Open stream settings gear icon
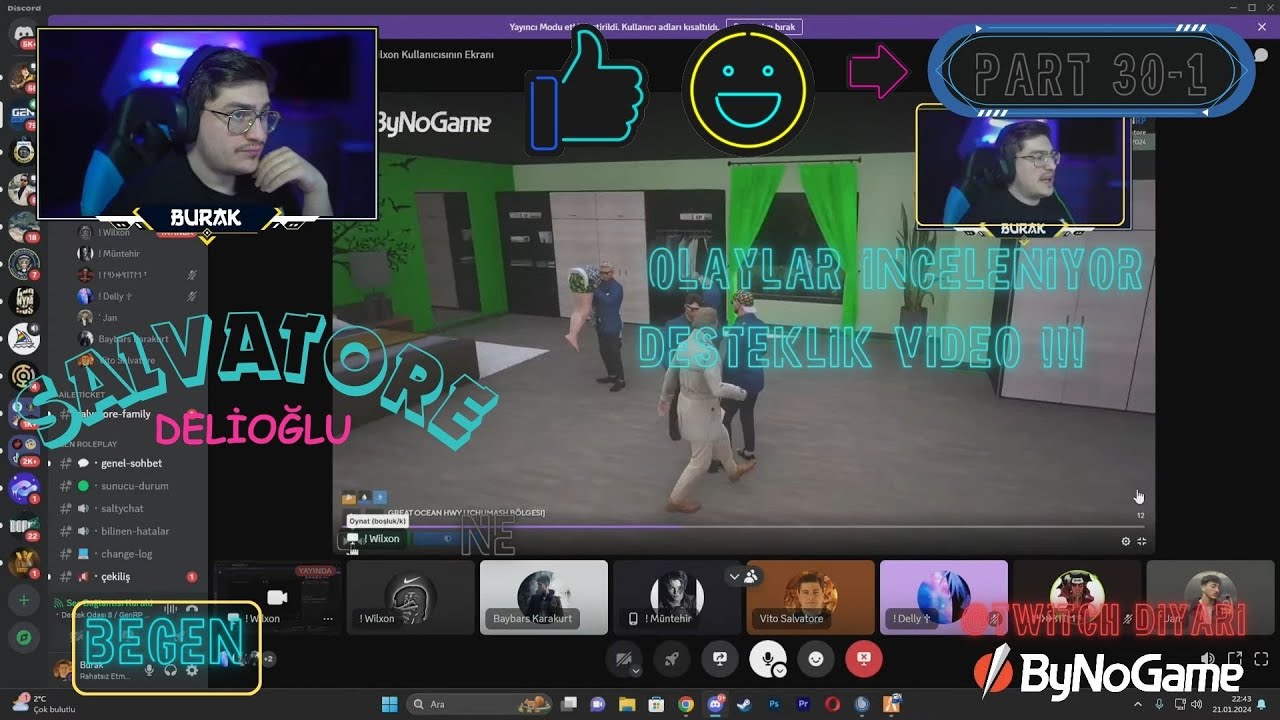1280x720 pixels. (x=1125, y=541)
